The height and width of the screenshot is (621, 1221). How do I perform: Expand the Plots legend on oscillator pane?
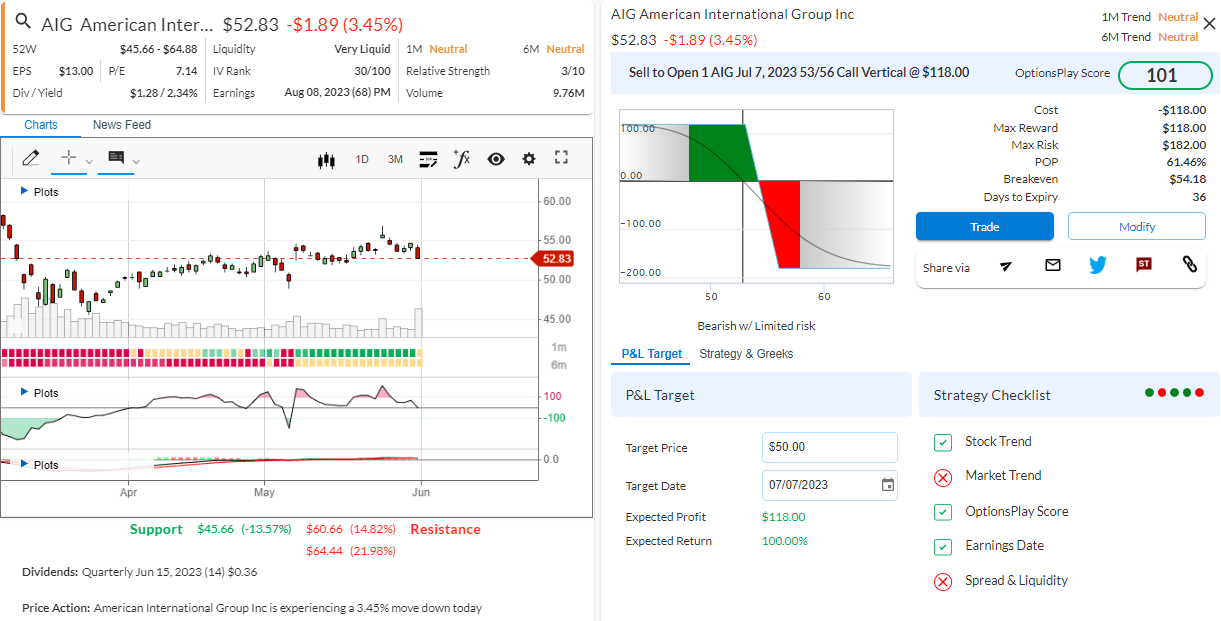[x=40, y=393]
